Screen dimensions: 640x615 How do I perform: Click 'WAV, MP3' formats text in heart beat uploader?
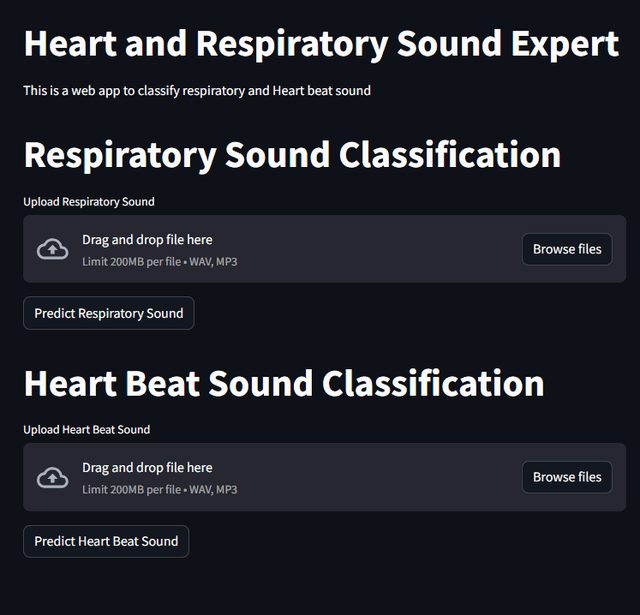click(x=213, y=489)
